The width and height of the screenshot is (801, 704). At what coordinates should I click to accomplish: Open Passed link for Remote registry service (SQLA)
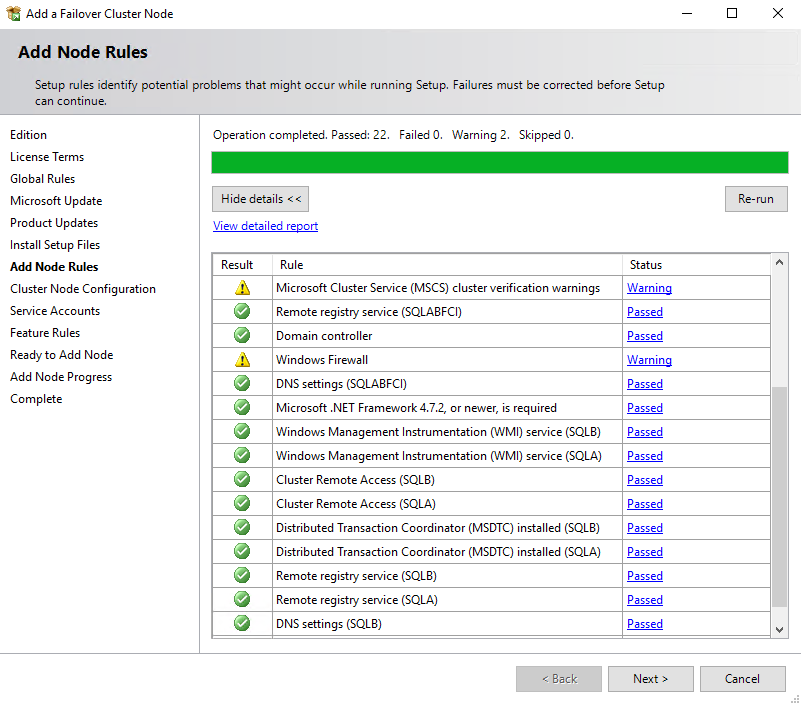tap(645, 600)
